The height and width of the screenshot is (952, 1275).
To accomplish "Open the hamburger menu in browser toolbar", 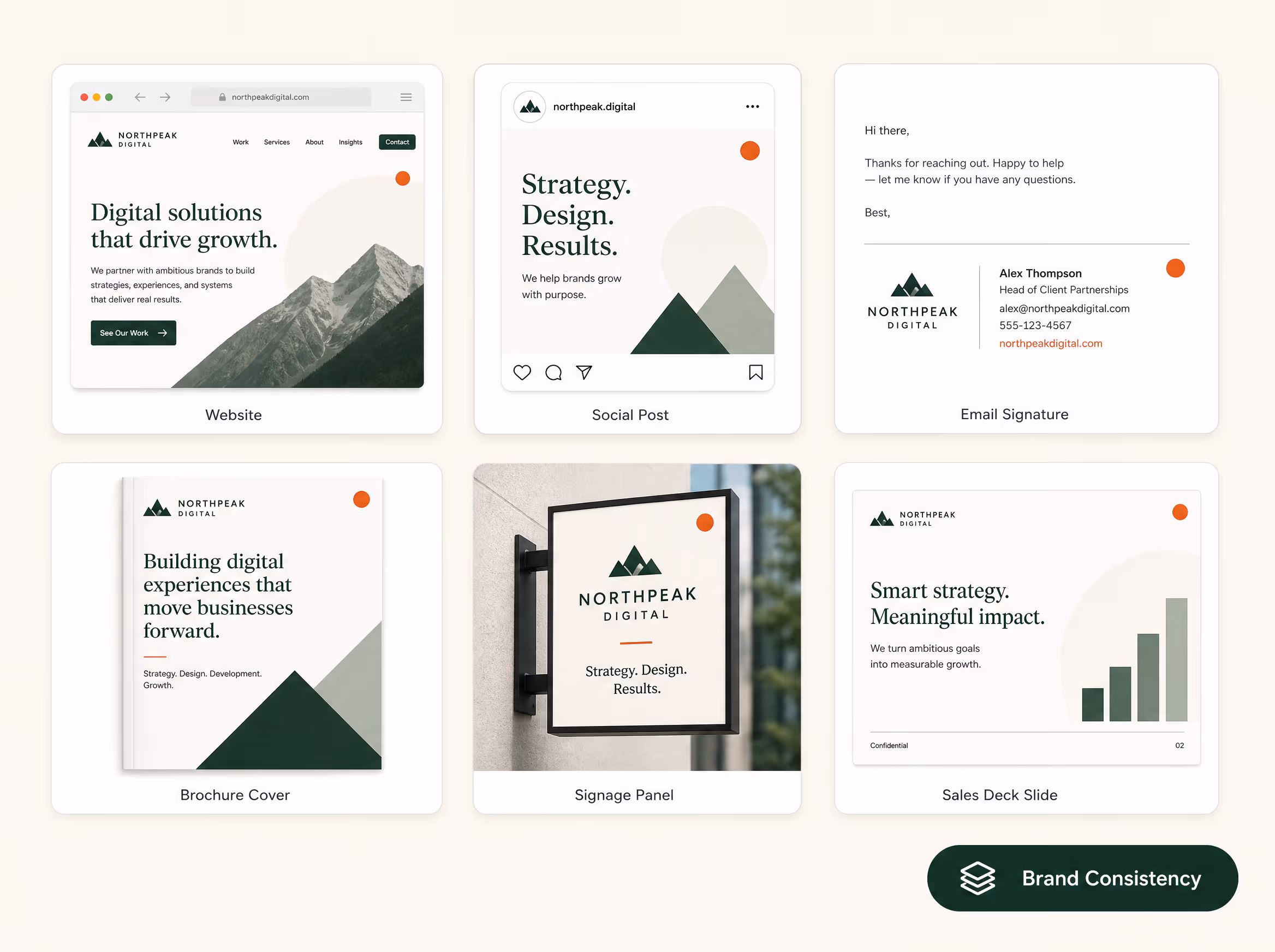I will coord(406,97).
